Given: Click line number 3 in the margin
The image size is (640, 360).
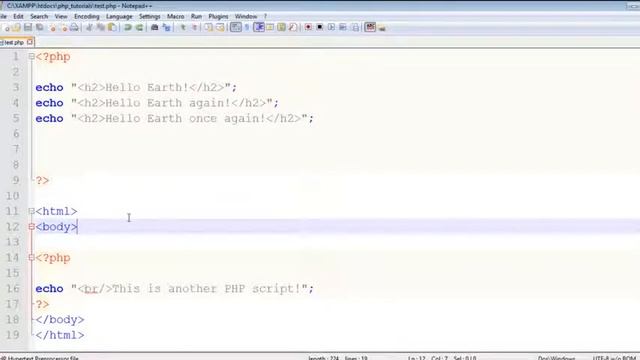Looking at the screenshot, I should click(16, 87).
